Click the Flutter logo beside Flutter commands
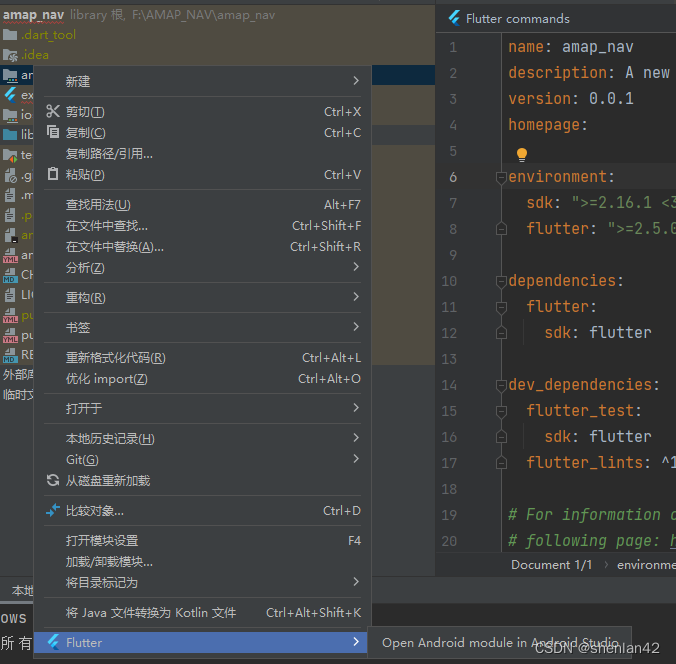Screen dimensions: 676x664 454,18
